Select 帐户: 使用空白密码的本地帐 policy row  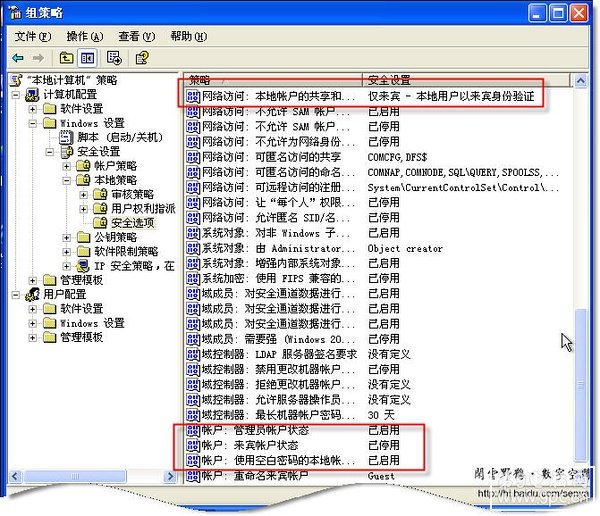tap(293, 460)
